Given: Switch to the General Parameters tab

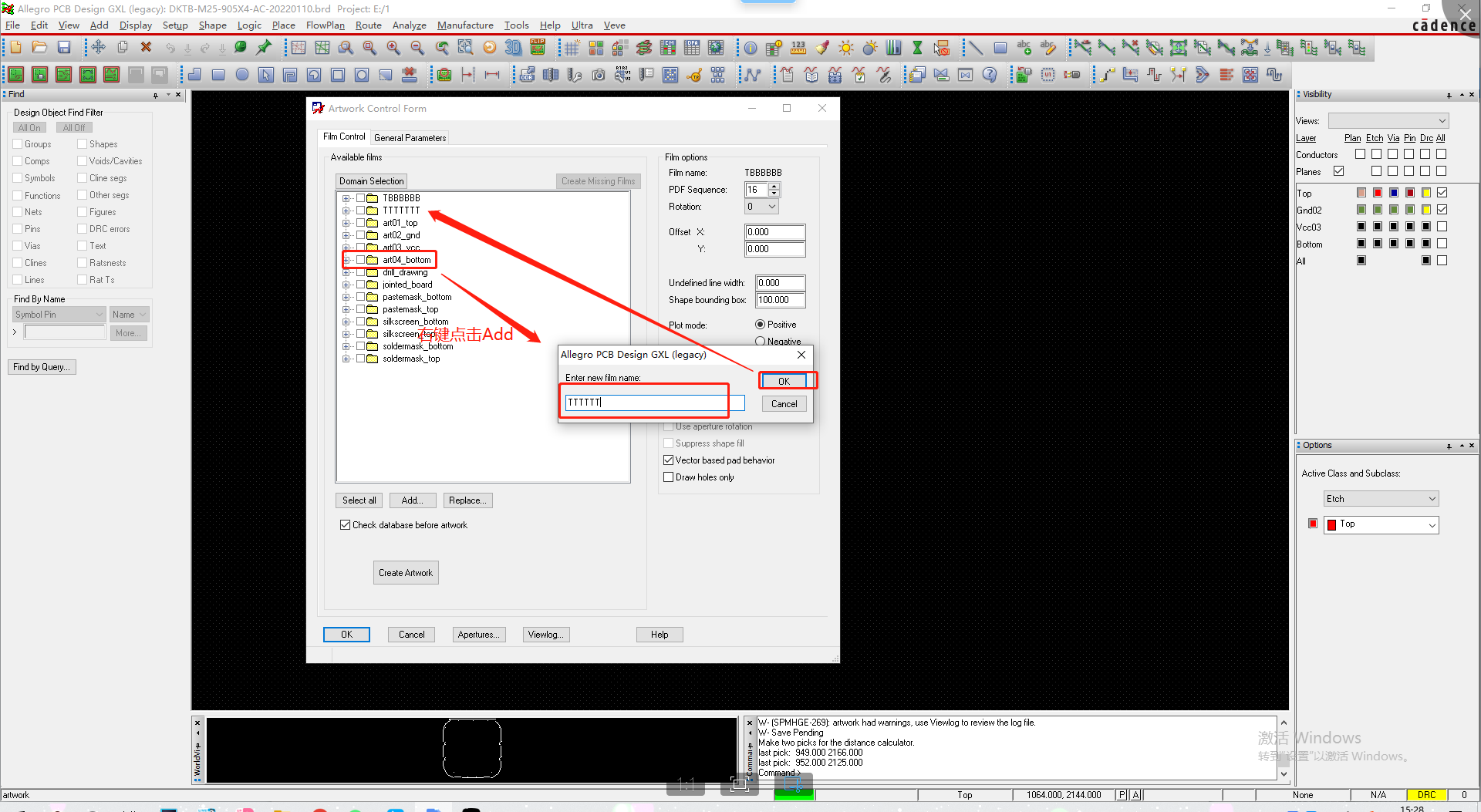Looking at the screenshot, I should [x=410, y=138].
